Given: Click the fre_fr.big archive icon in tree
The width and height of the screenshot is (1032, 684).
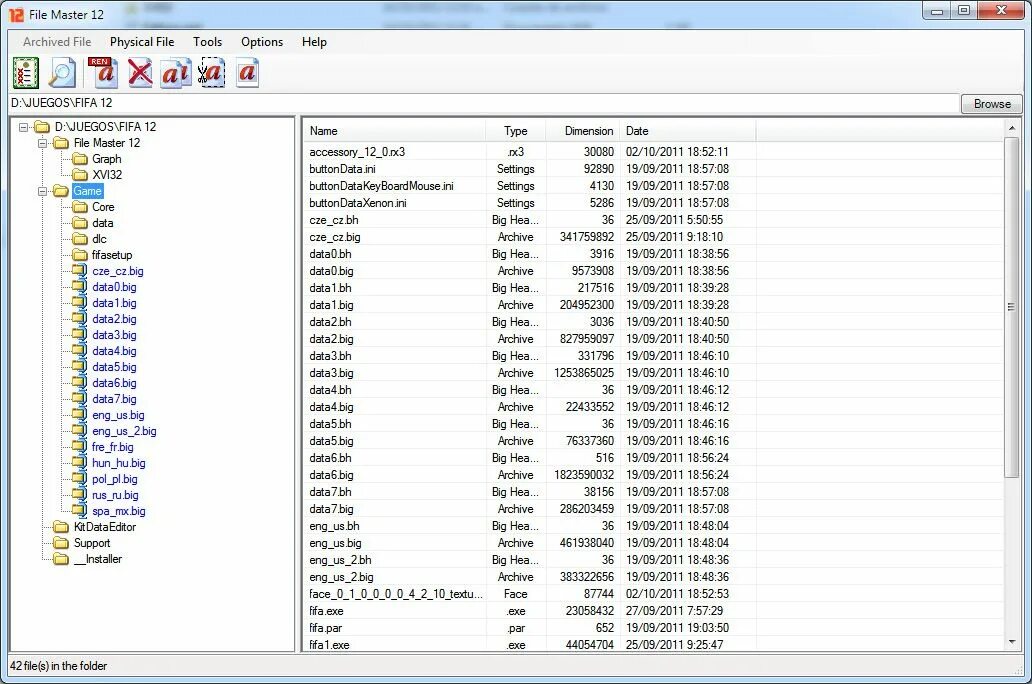Looking at the screenshot, I should tap(80, 447).
